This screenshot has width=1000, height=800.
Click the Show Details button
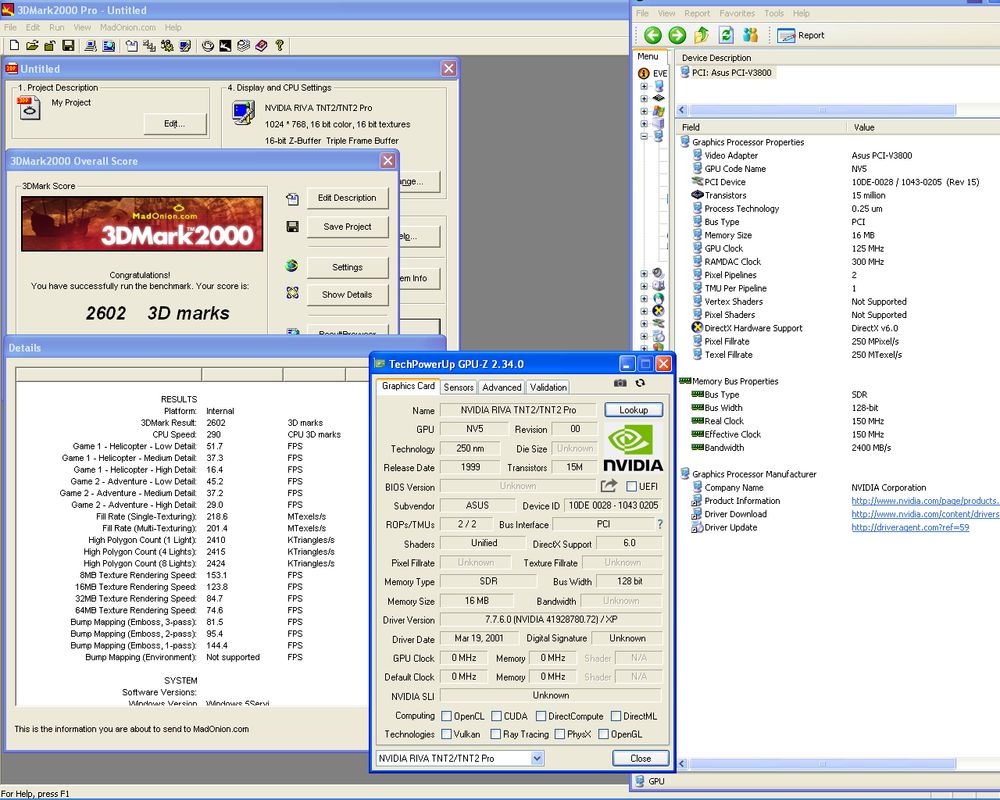click(x=347, y=295)
